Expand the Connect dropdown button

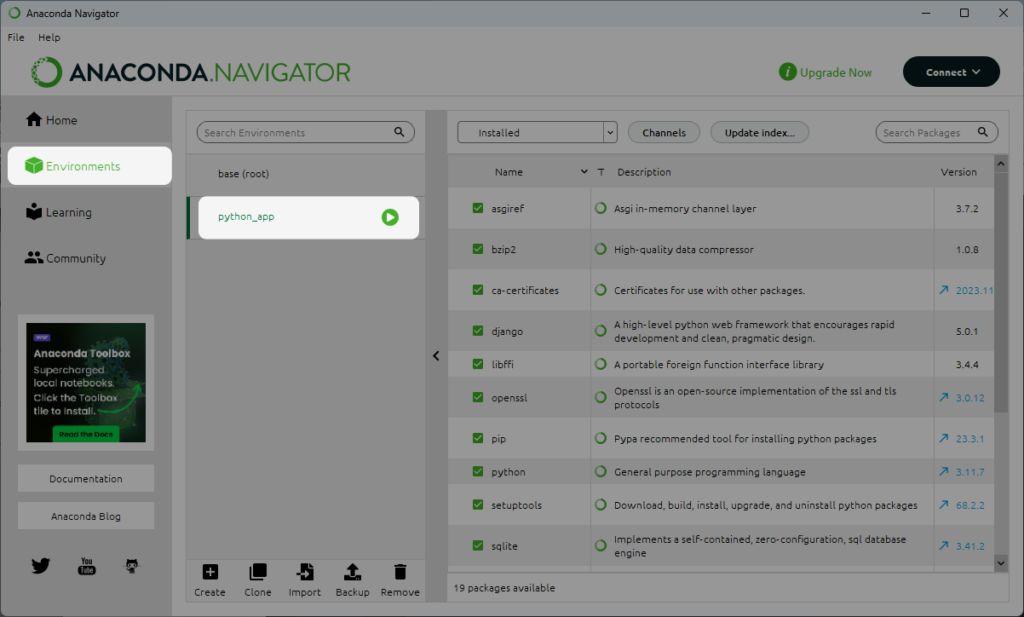(952, 72)
